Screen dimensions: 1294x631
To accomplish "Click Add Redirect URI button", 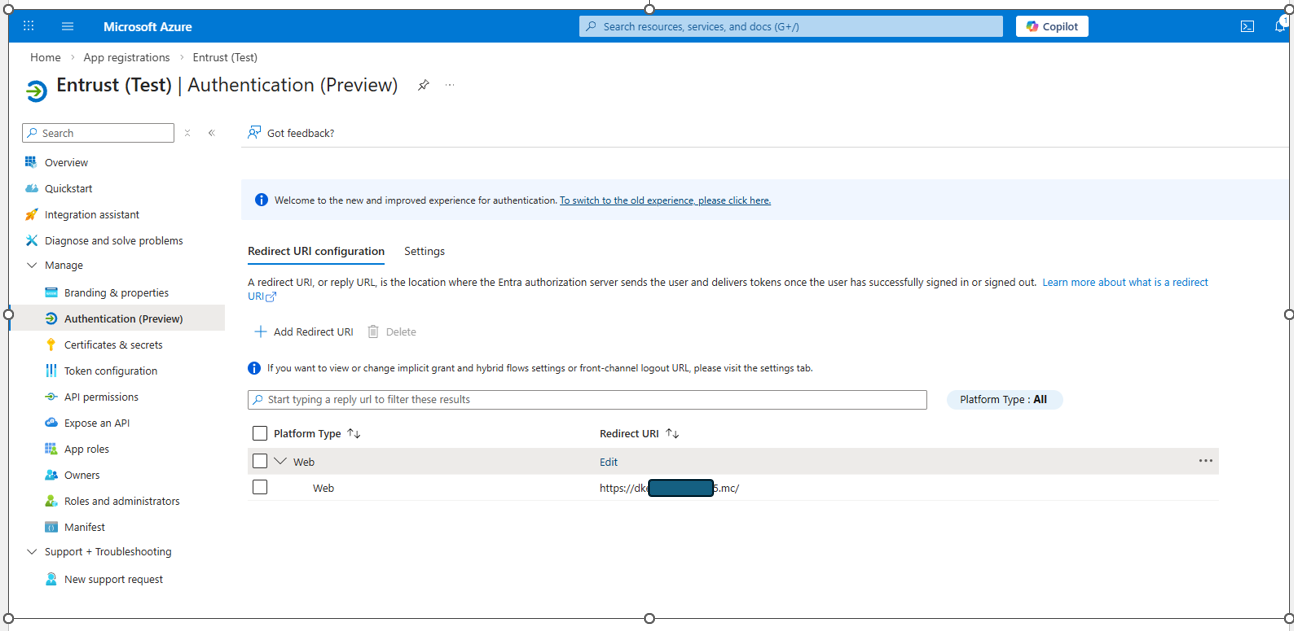I will coord(303,332).
